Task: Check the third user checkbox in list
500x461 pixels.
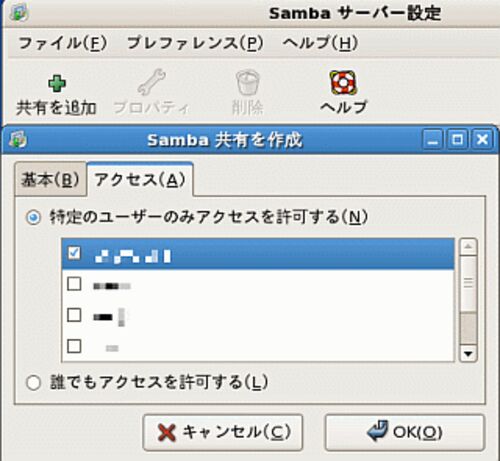Action: pyautogui.click(x=74, y=315)
